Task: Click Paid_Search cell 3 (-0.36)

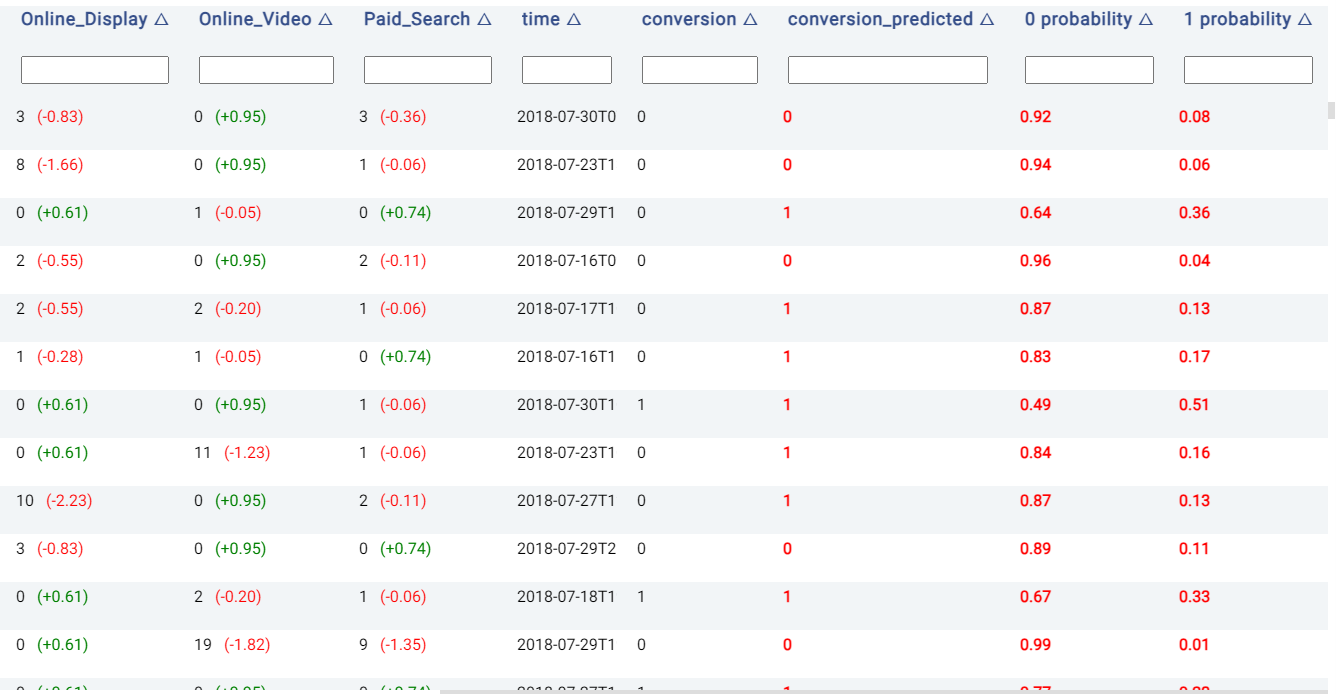Action: (x=393, y=117)
